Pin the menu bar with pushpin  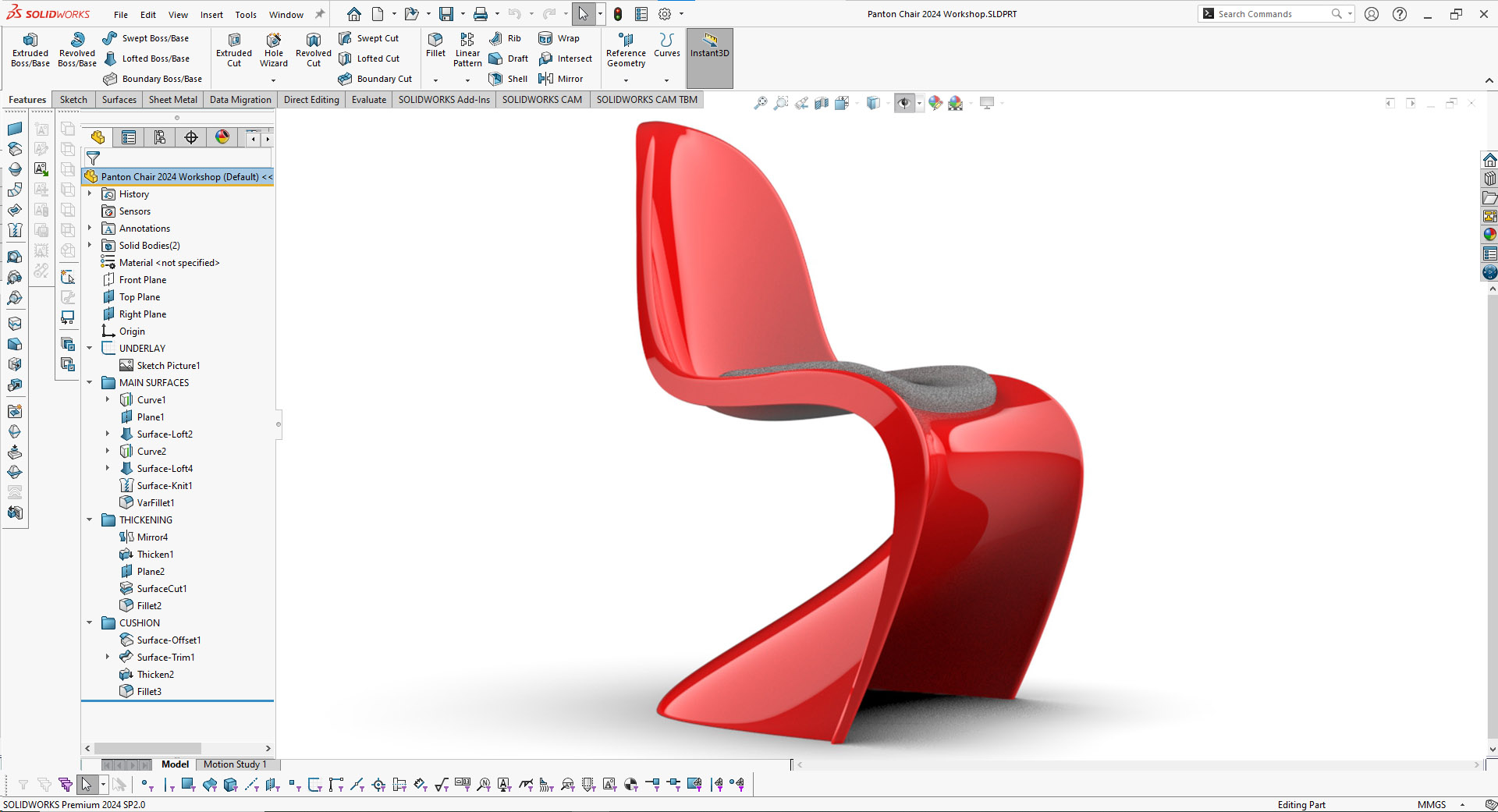[x=319, y=14]
